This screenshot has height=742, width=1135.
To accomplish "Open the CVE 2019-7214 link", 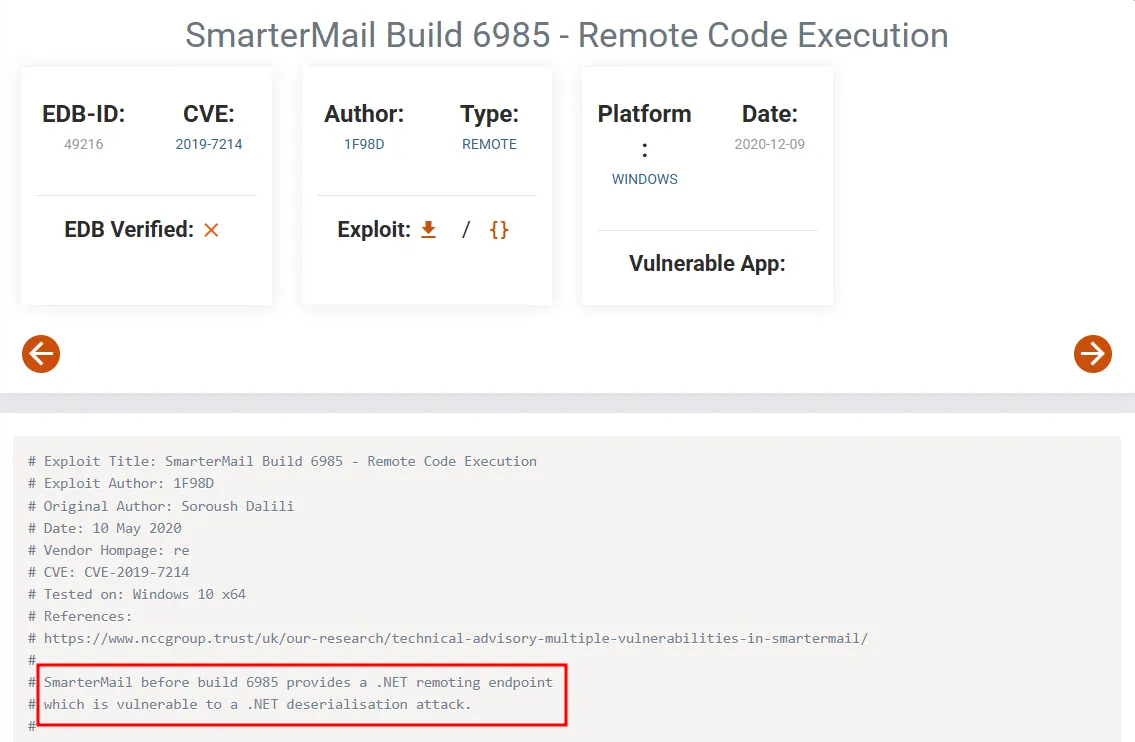I will point(209,144).
